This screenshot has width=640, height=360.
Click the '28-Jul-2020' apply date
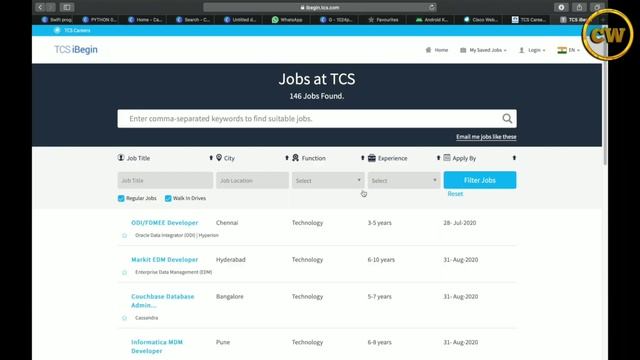[x=460, y=223]
